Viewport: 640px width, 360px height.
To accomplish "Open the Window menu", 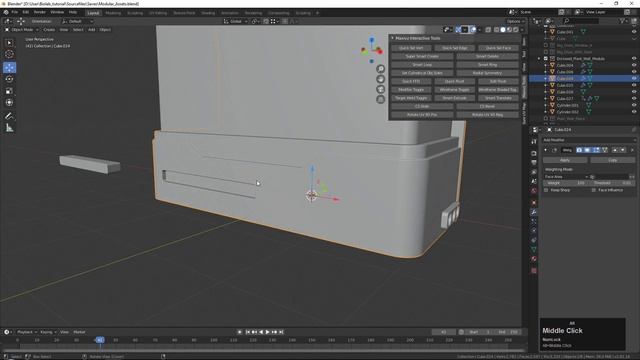I will (57, 12).
